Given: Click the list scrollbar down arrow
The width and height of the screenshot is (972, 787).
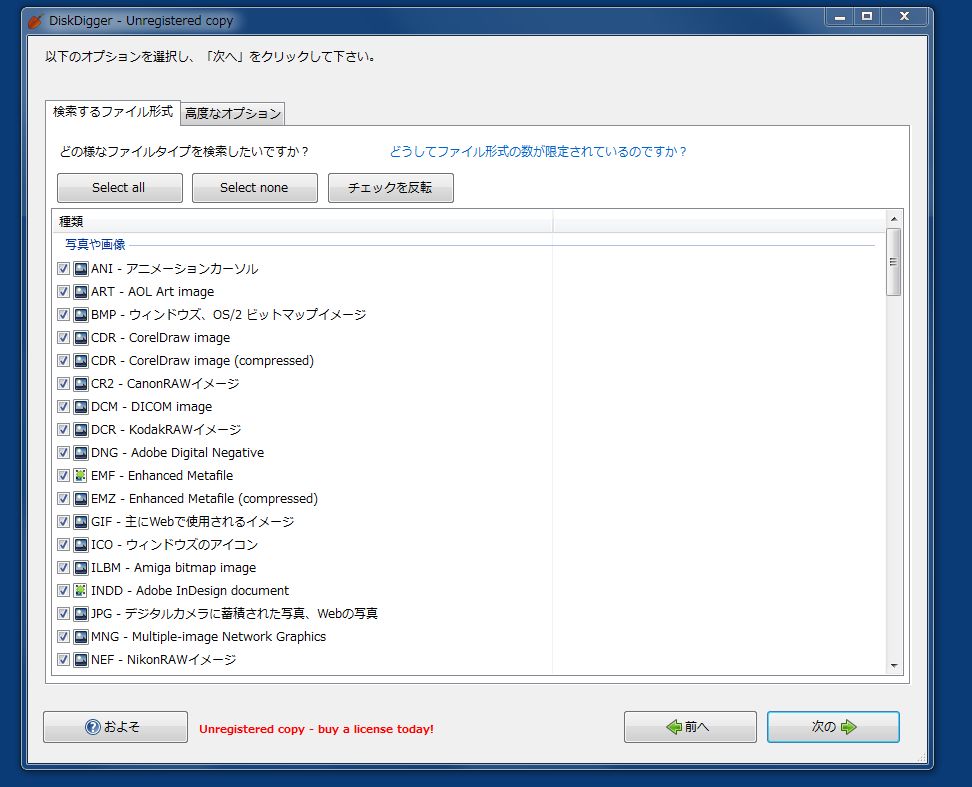Looking at the screenshot, I should (x=894, y=666).
